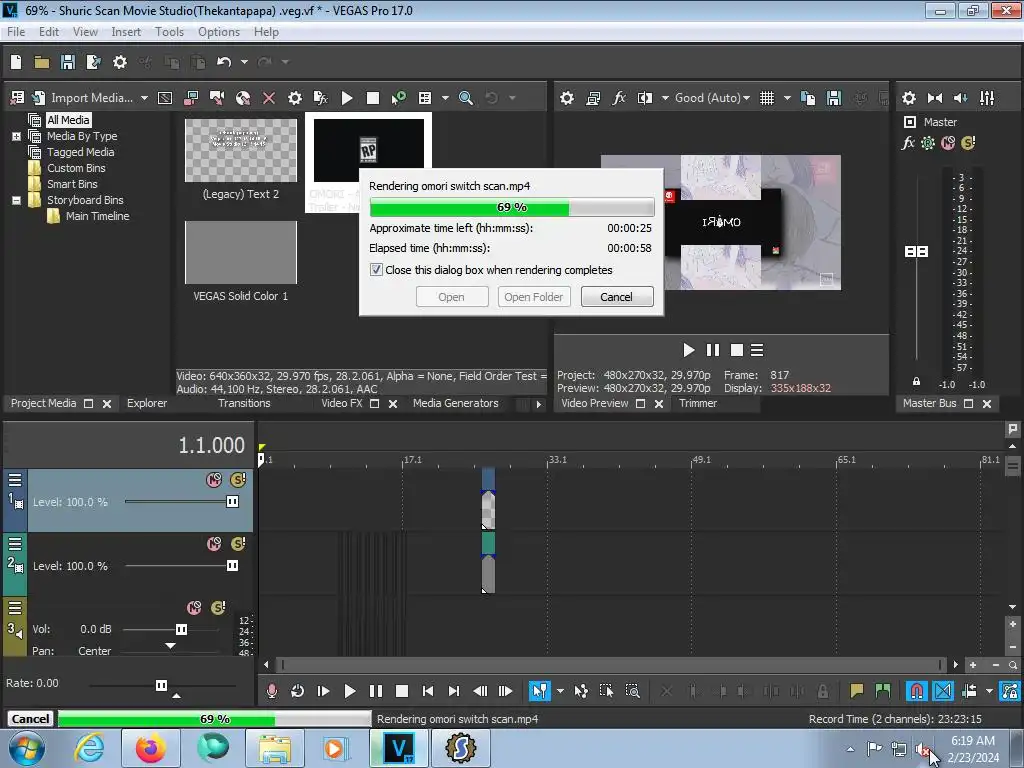The width and height of the screenshot is (1024, 768).
Task: Click the Undo arrow icon
Action: pyautogui.click(x=224, y=62)
